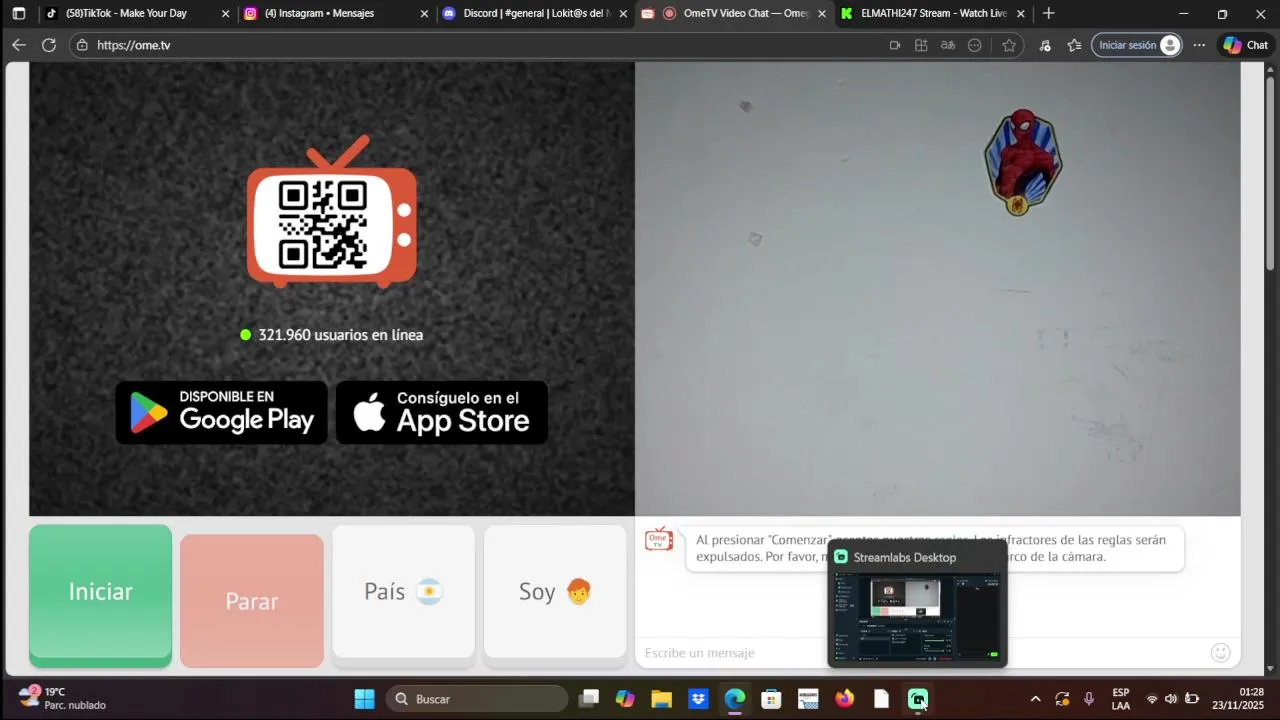The width and height of the screenshot is (1280, 720).
Task: Click the 01:28 clock and date
Action: click(1238, 699)
